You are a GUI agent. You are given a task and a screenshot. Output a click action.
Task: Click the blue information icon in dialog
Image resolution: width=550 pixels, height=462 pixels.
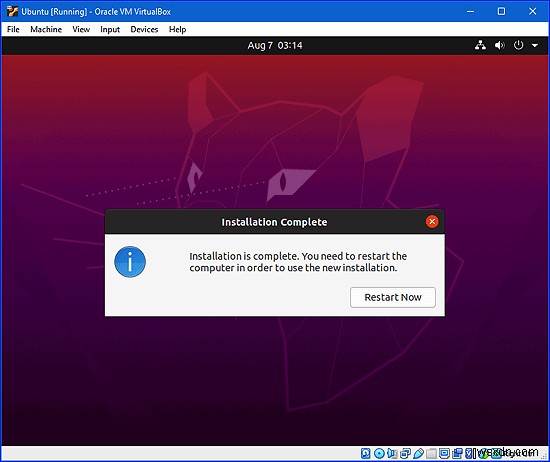coord(130,262)
